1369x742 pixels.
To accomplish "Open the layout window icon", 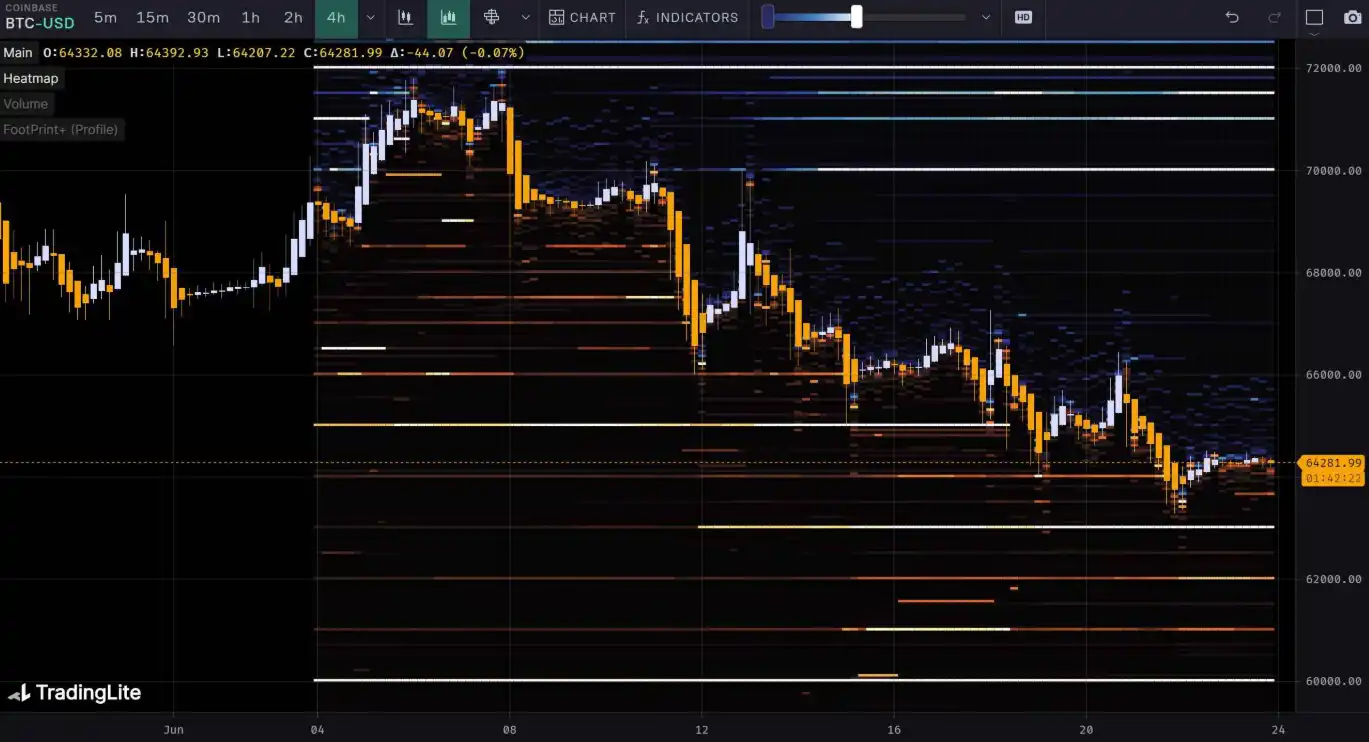I will (1314, 17).
